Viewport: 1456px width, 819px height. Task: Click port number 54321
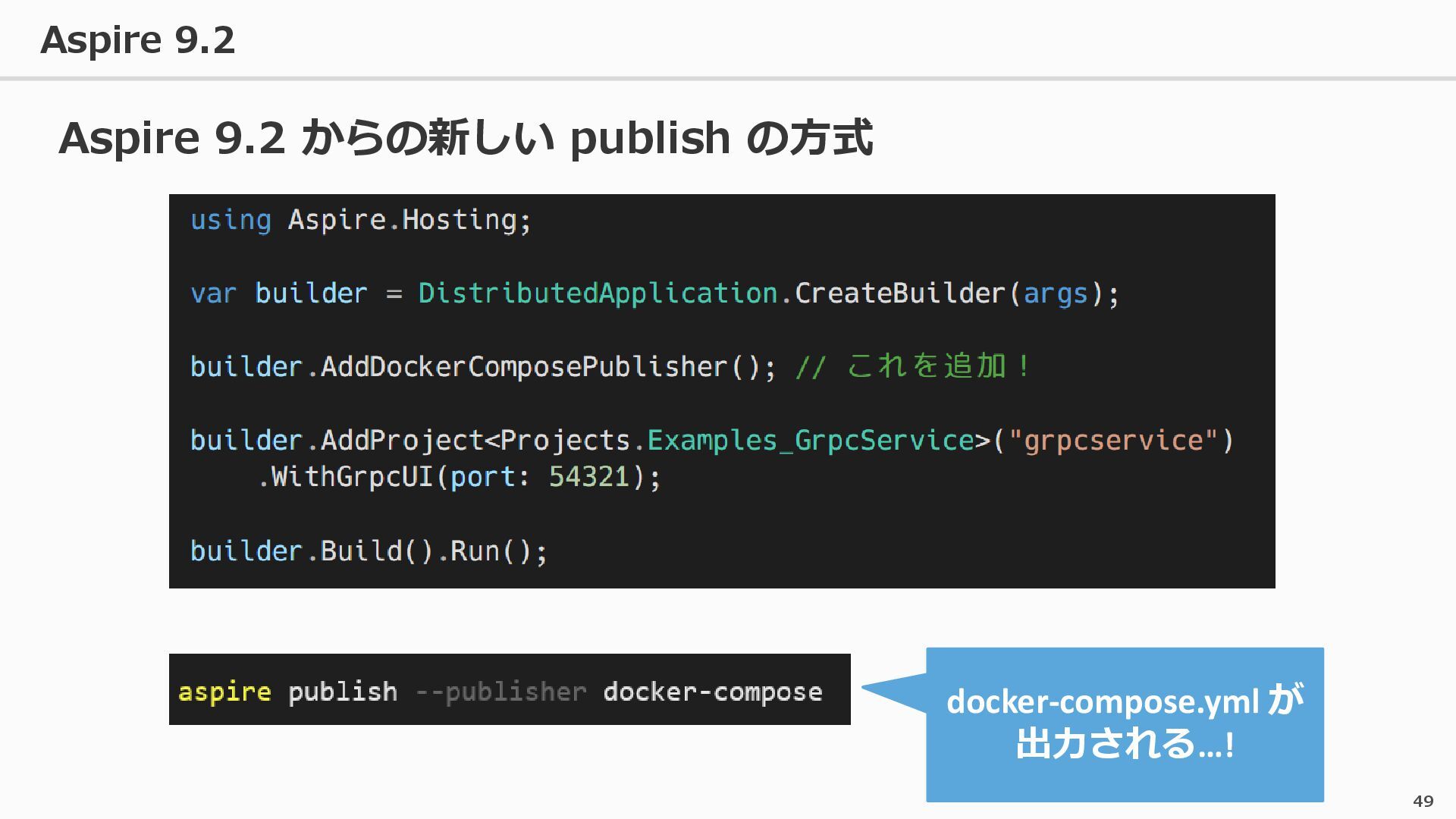[589, 477]
